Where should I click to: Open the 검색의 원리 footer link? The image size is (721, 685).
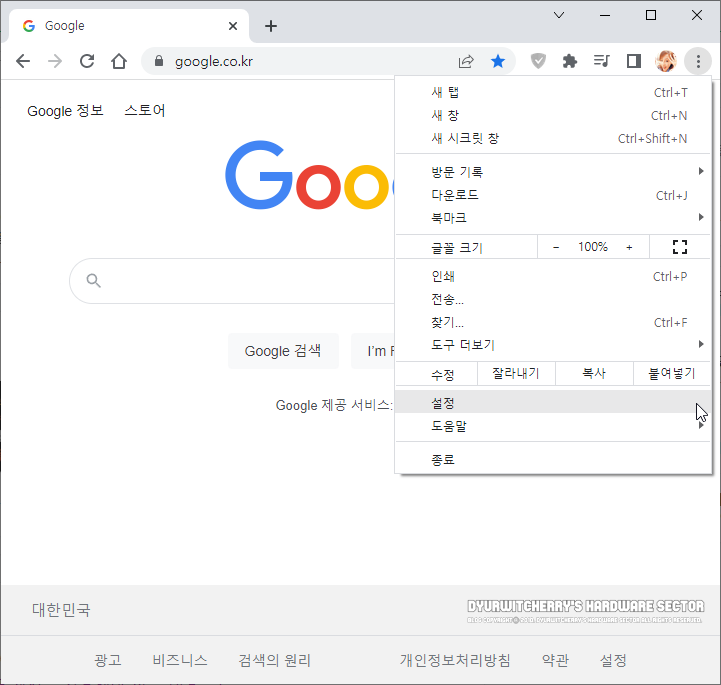tap(275, 660)
